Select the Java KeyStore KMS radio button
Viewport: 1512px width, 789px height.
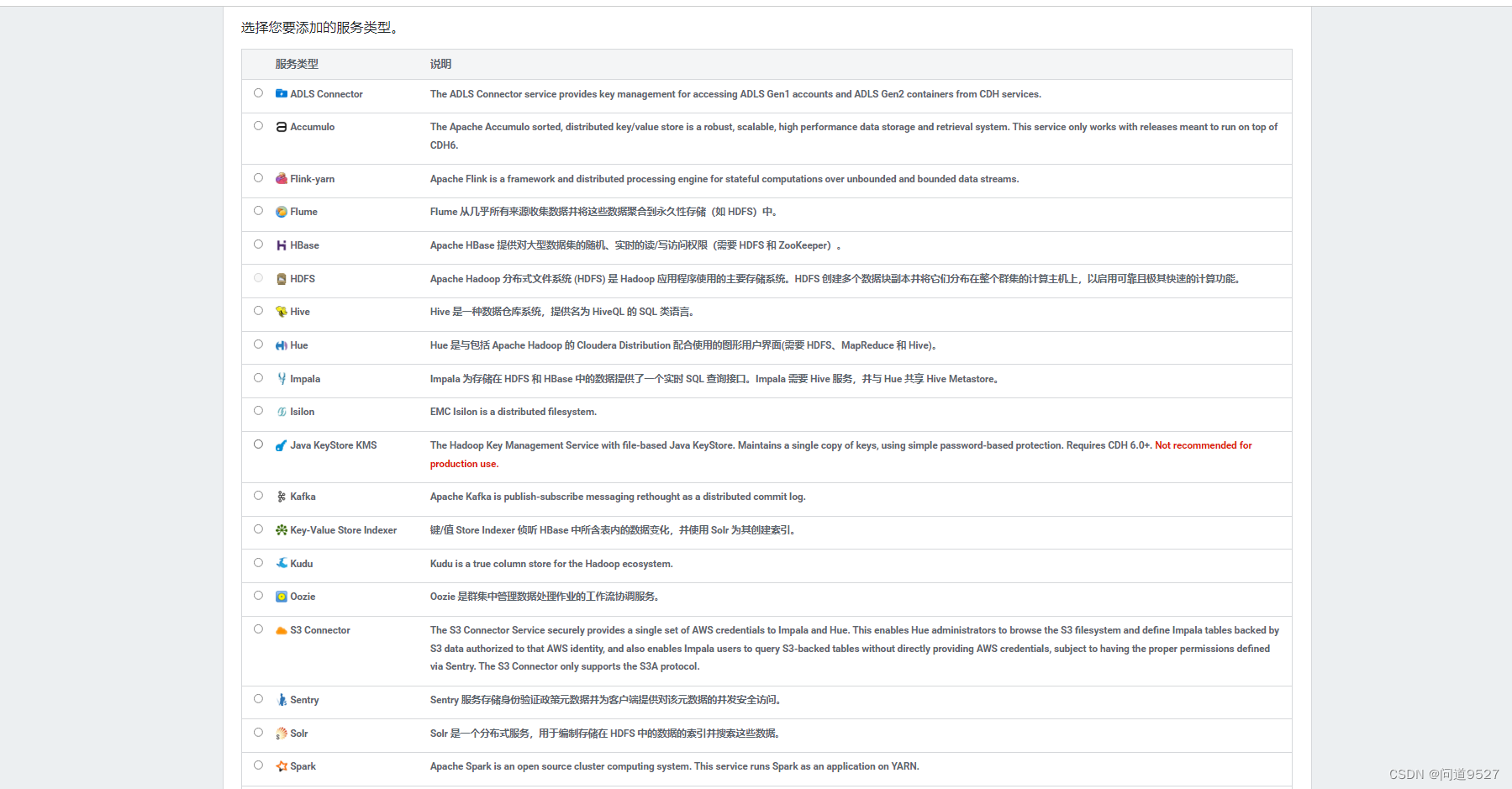click(258, 444)
